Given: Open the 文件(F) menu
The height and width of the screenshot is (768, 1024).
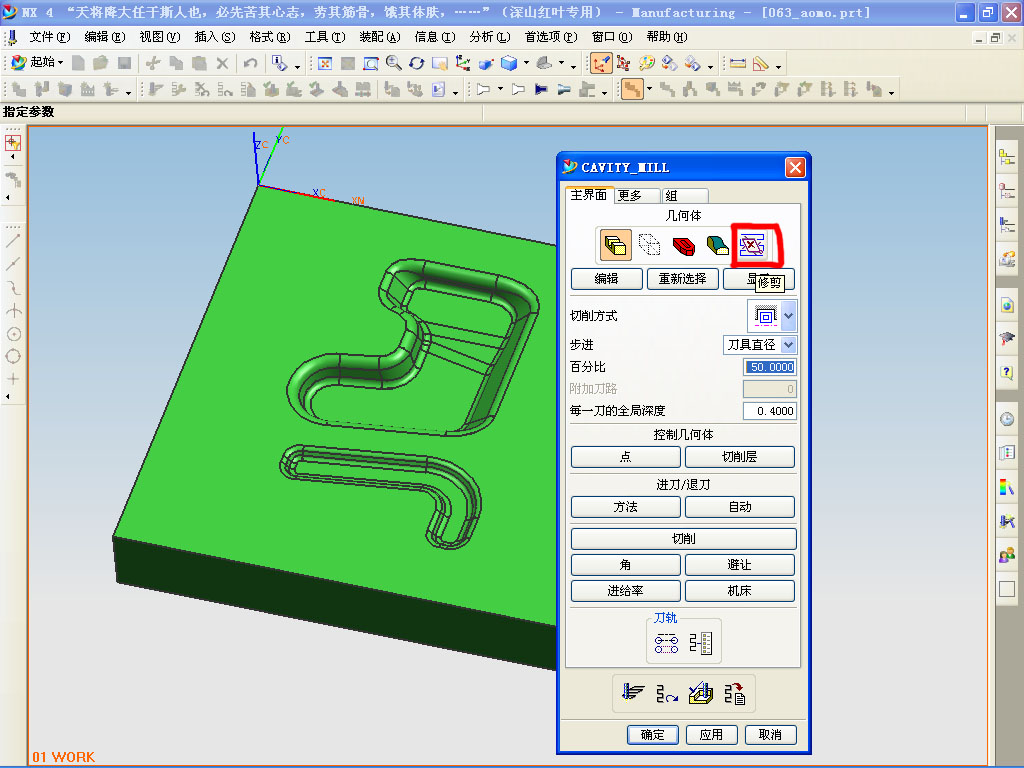Looking at the screenshot, I should 50,37.
